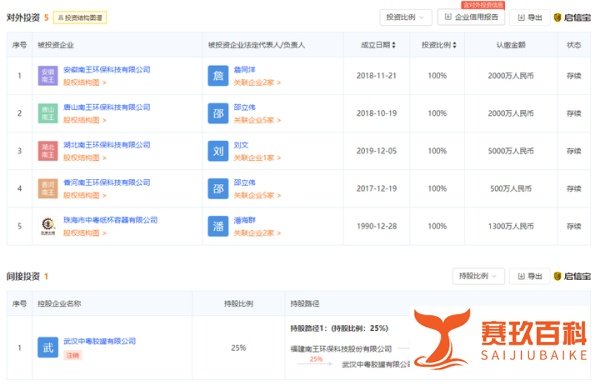
Task: Open legal representative 詹同洋 profile link
Action: [245, 70]
